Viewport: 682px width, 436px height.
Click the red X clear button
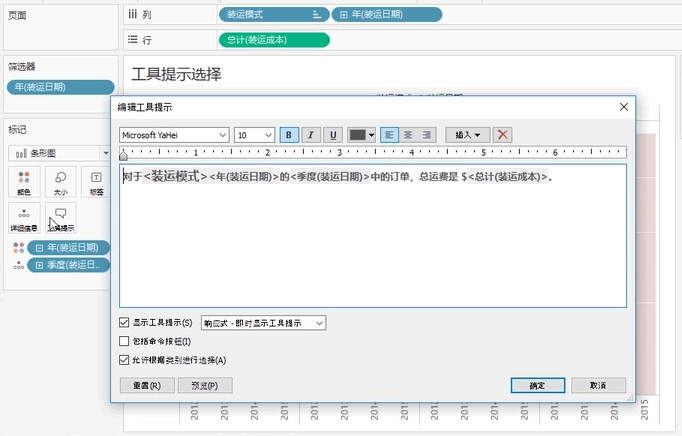point(503,135)
